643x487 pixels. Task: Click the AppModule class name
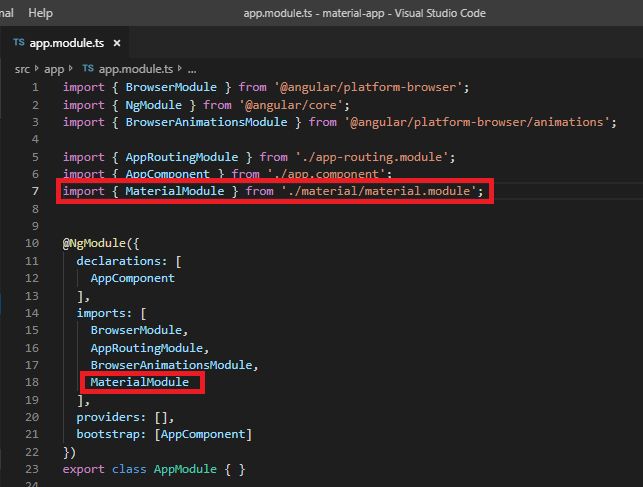[185, 469]
